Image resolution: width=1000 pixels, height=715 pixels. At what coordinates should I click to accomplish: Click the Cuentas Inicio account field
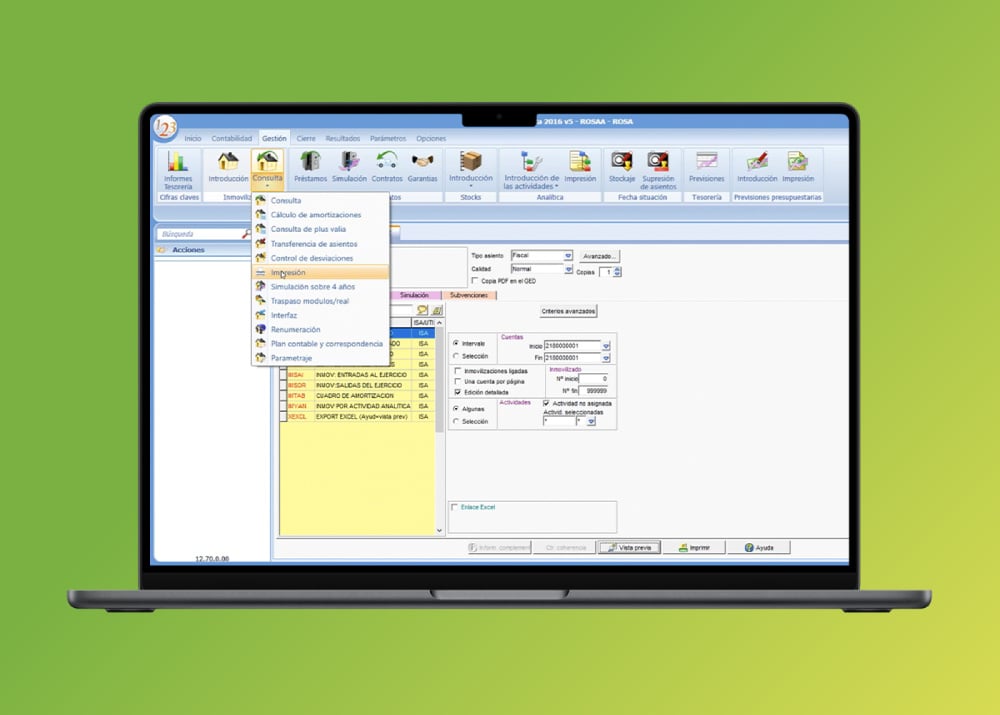tap(572, 345)
